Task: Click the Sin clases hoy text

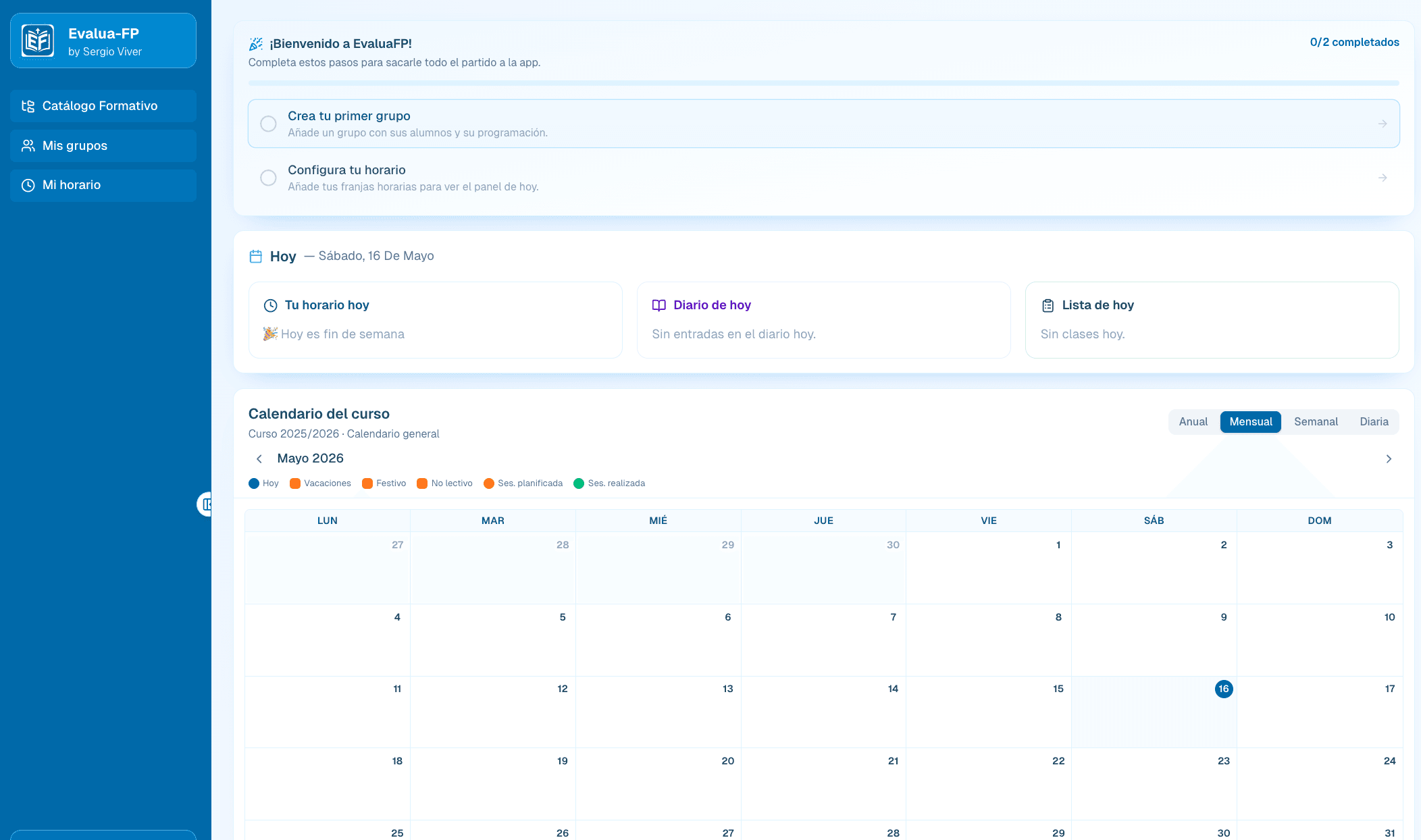Action: 1082,334
